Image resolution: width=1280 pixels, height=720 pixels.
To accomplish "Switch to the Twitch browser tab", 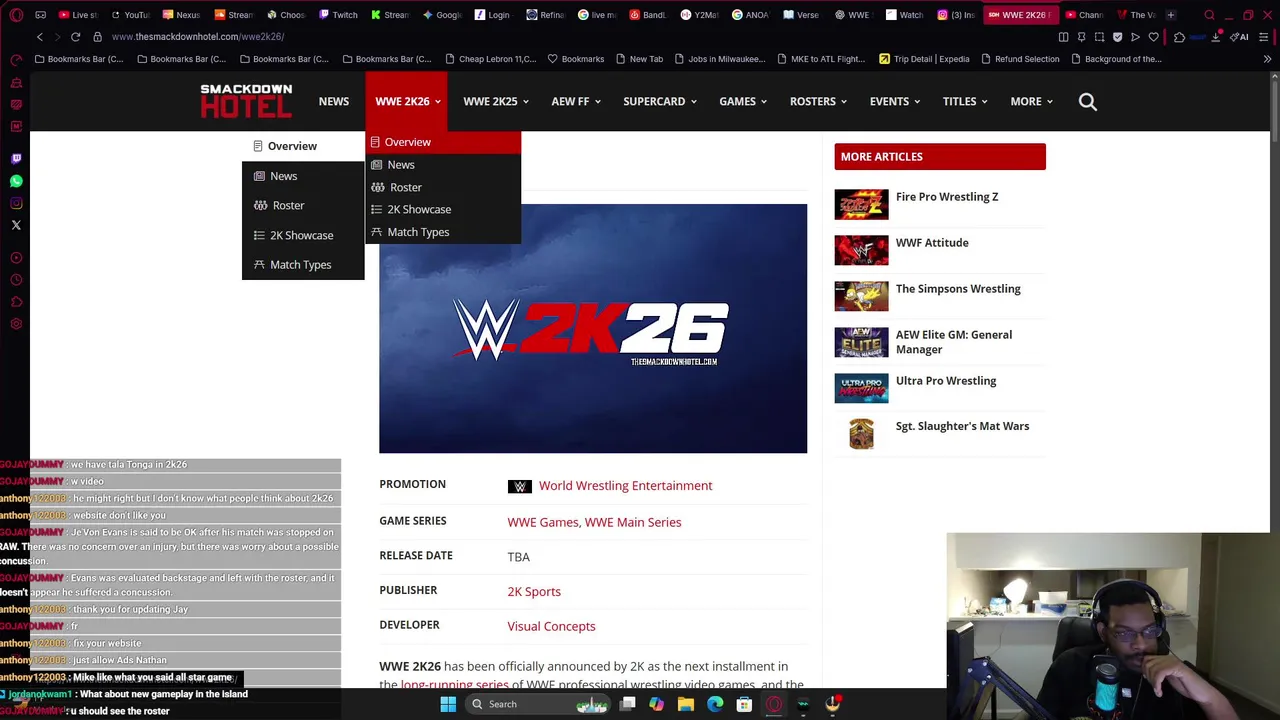I will tap(339, 15).
